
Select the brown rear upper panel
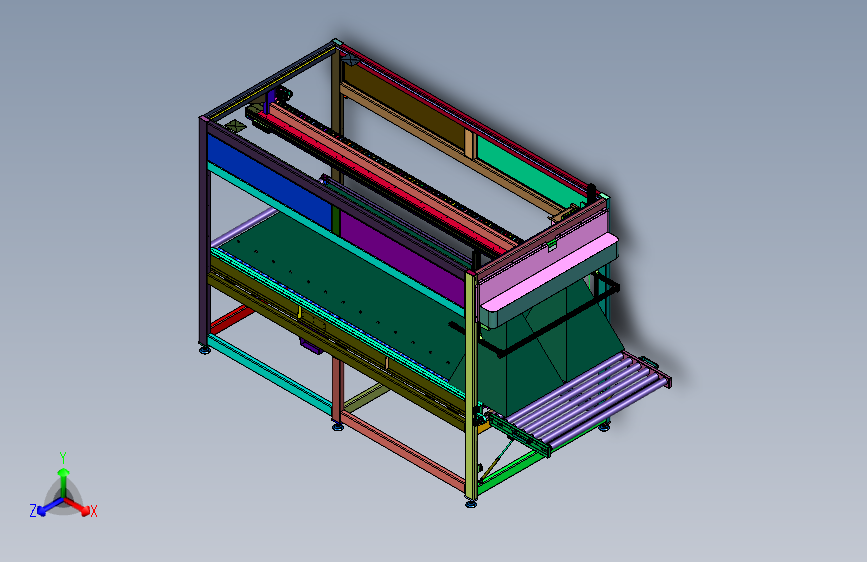click(x=406, y=105)
